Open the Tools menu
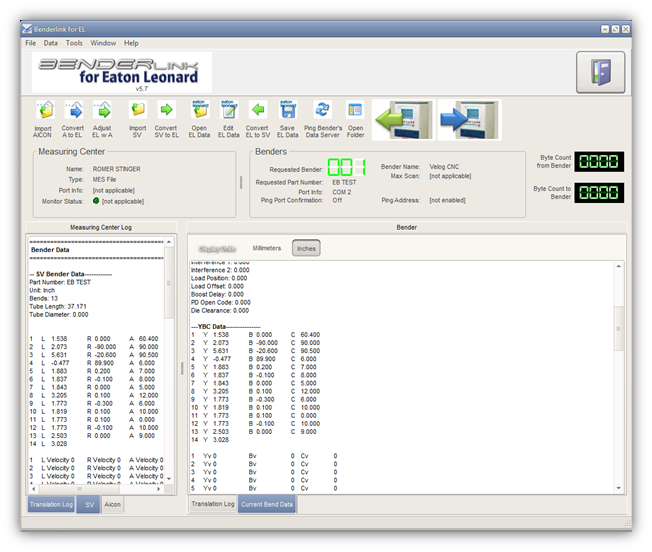 tap(74, 43)
